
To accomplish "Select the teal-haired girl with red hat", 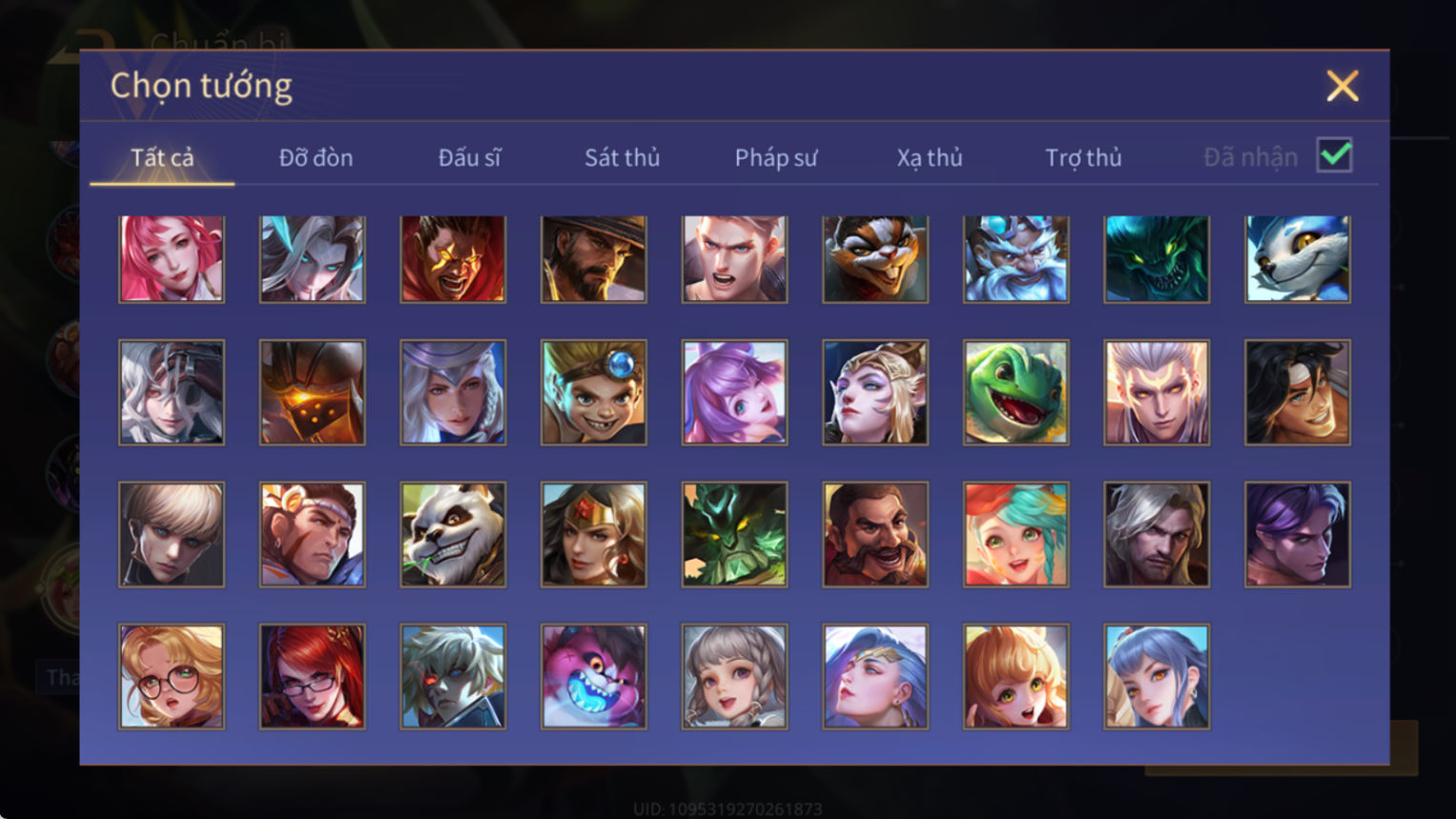I will (1015, 534).
